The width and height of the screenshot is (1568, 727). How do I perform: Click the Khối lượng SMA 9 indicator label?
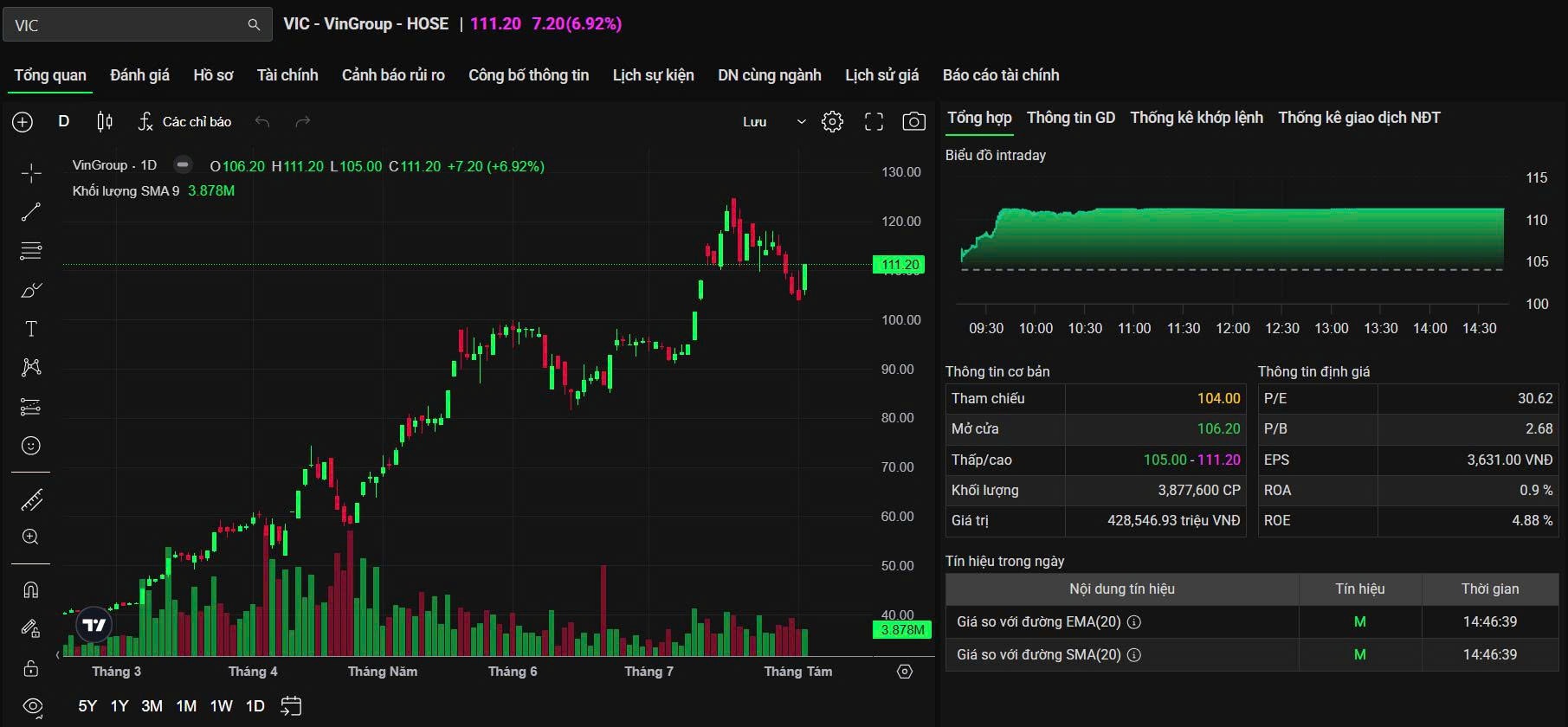pyautogui.click(x=126, y=190)
